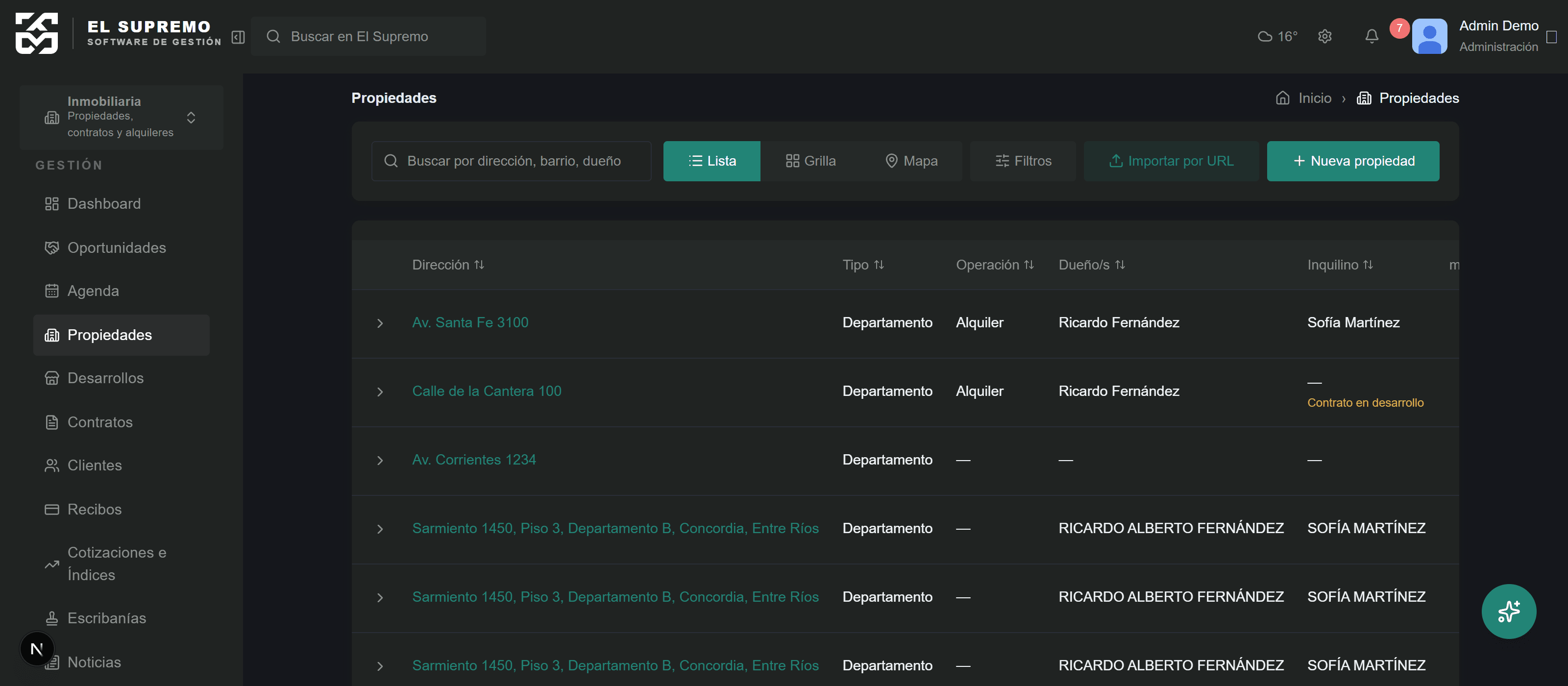Click Nueva propiedad button

1352,161
